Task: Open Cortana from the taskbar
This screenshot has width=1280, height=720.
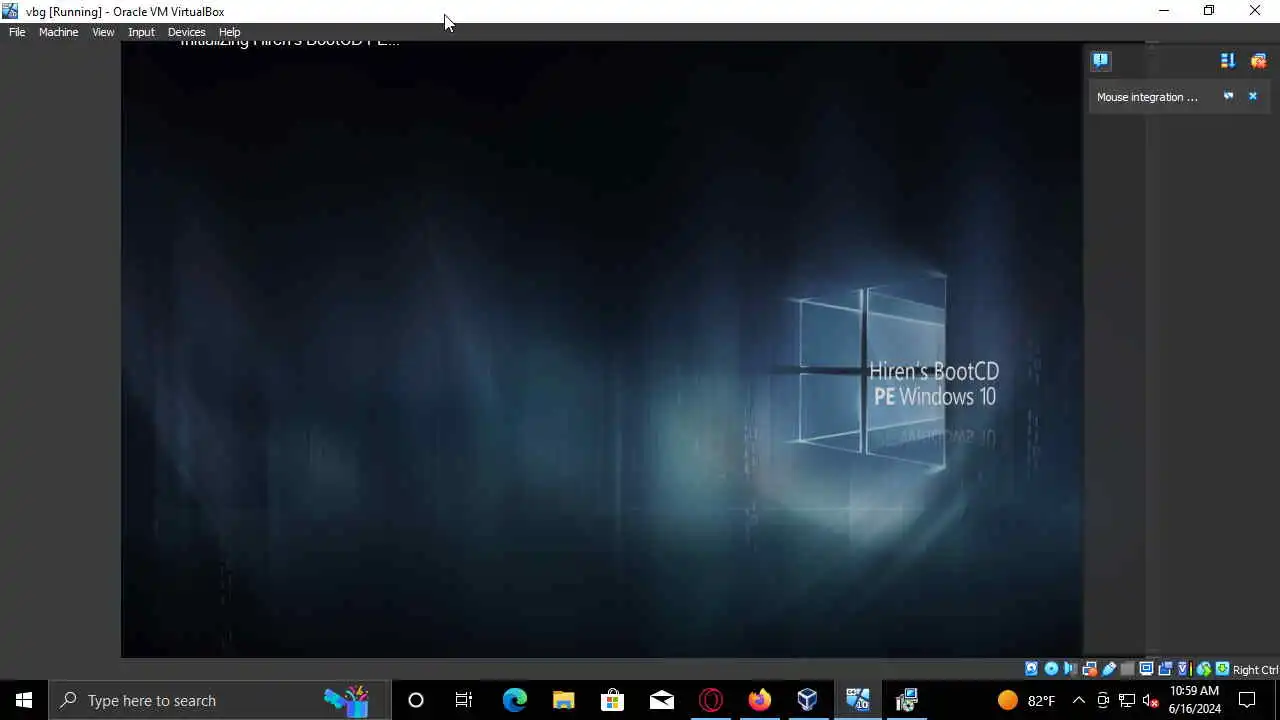Action: tap(416, 700)
